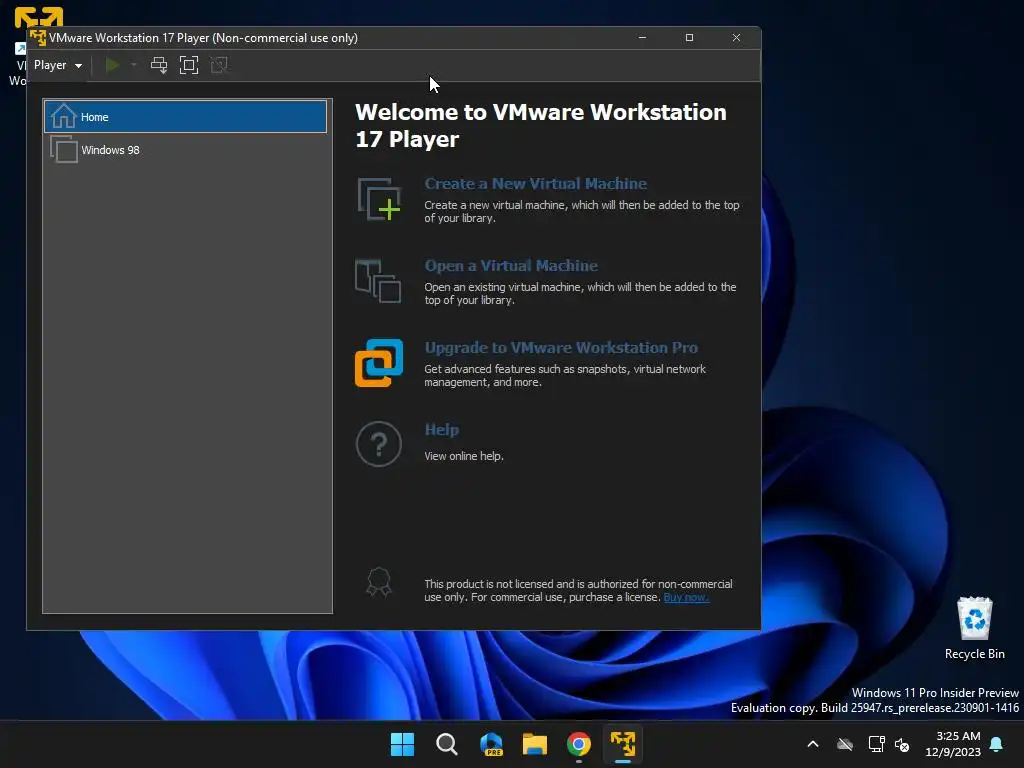Select Home in the library list
1024x768 pixels.
[x=185, y=117]
